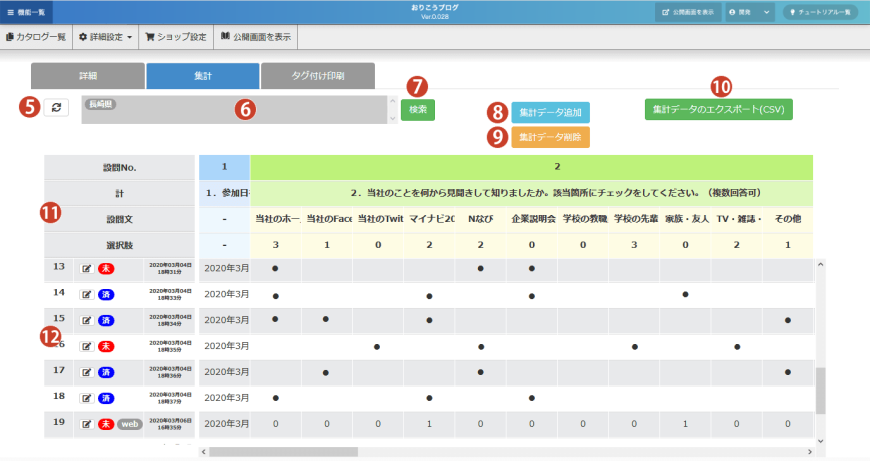
Task: Open カタログ一覧 in the menu bar
Action: pos(36,37)
